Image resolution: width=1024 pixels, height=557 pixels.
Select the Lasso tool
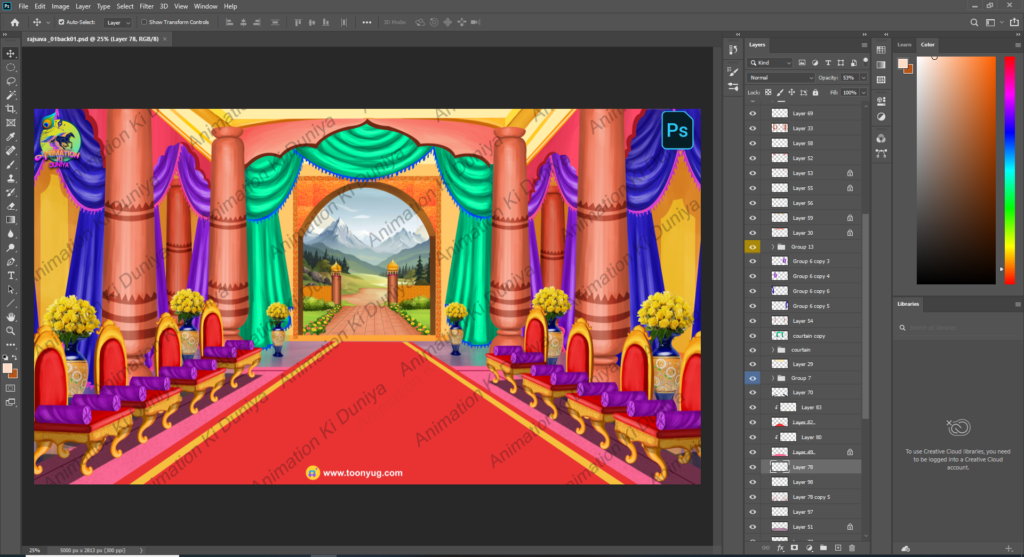coord(11,81)
